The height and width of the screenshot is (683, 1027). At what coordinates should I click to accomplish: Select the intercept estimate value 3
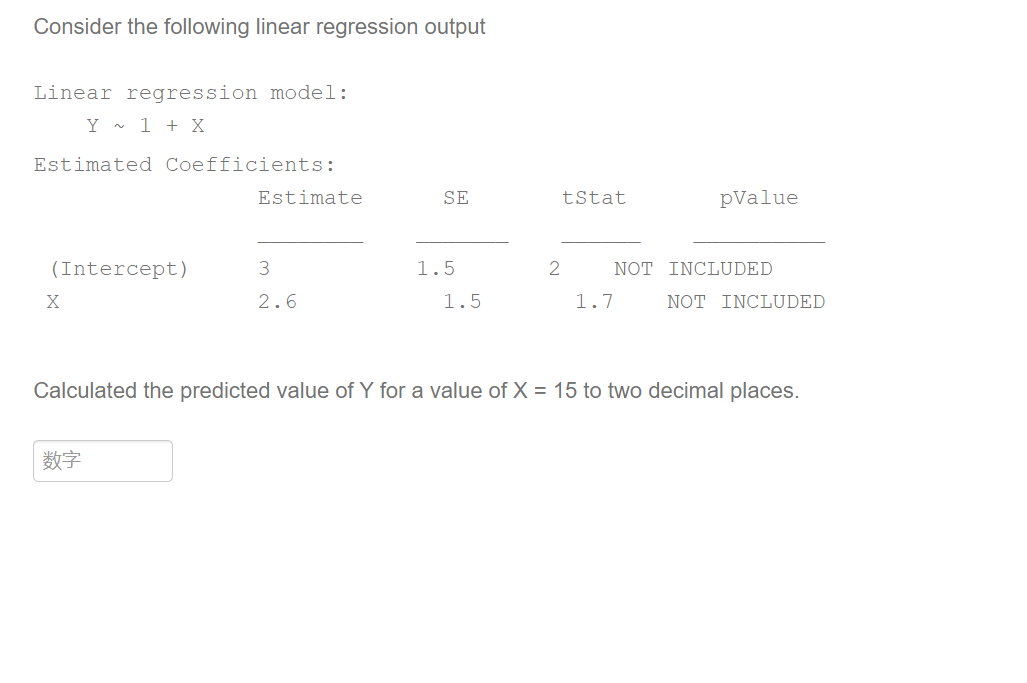click(264, 268)
